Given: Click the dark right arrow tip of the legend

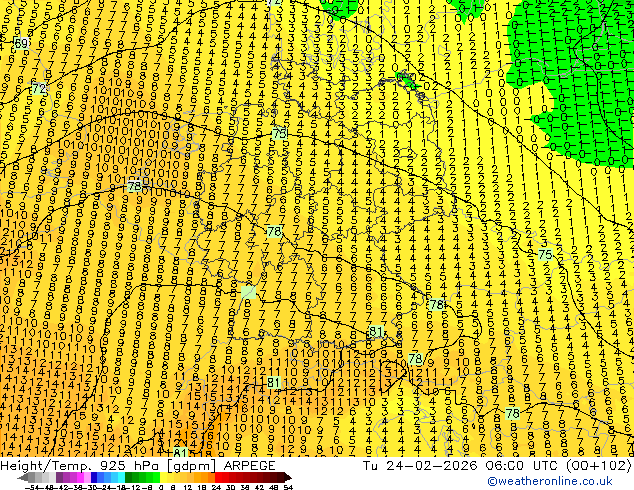Looking at the screenshot, I should coord(288,478).
